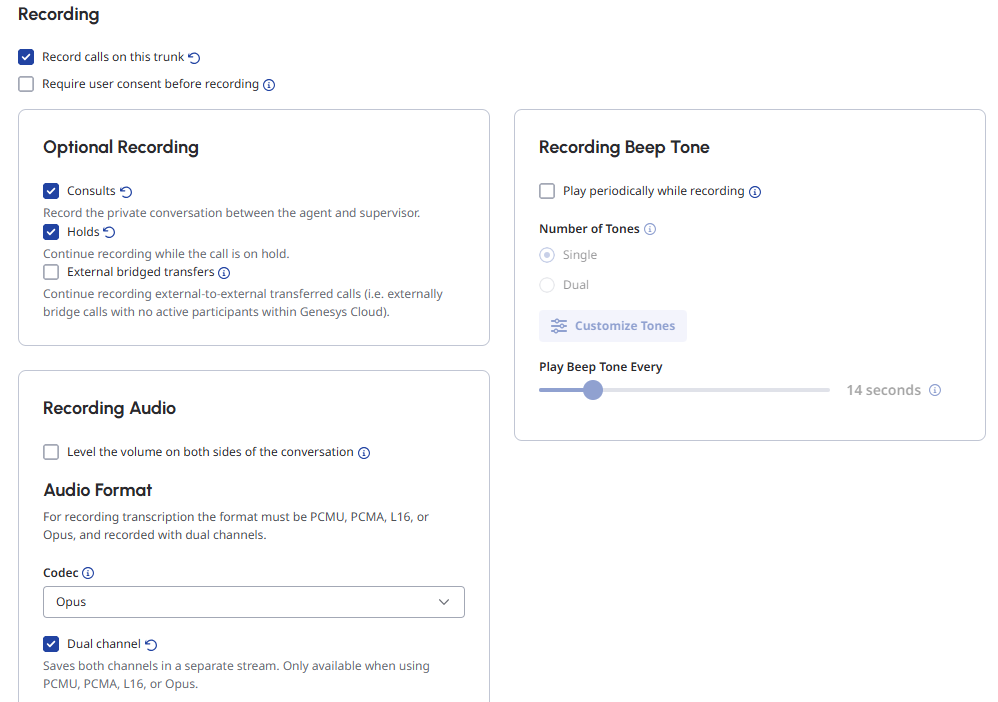This screenshot has height=702, width=998.
Task: Show Codec info tooltip
Action: [88, 574]
